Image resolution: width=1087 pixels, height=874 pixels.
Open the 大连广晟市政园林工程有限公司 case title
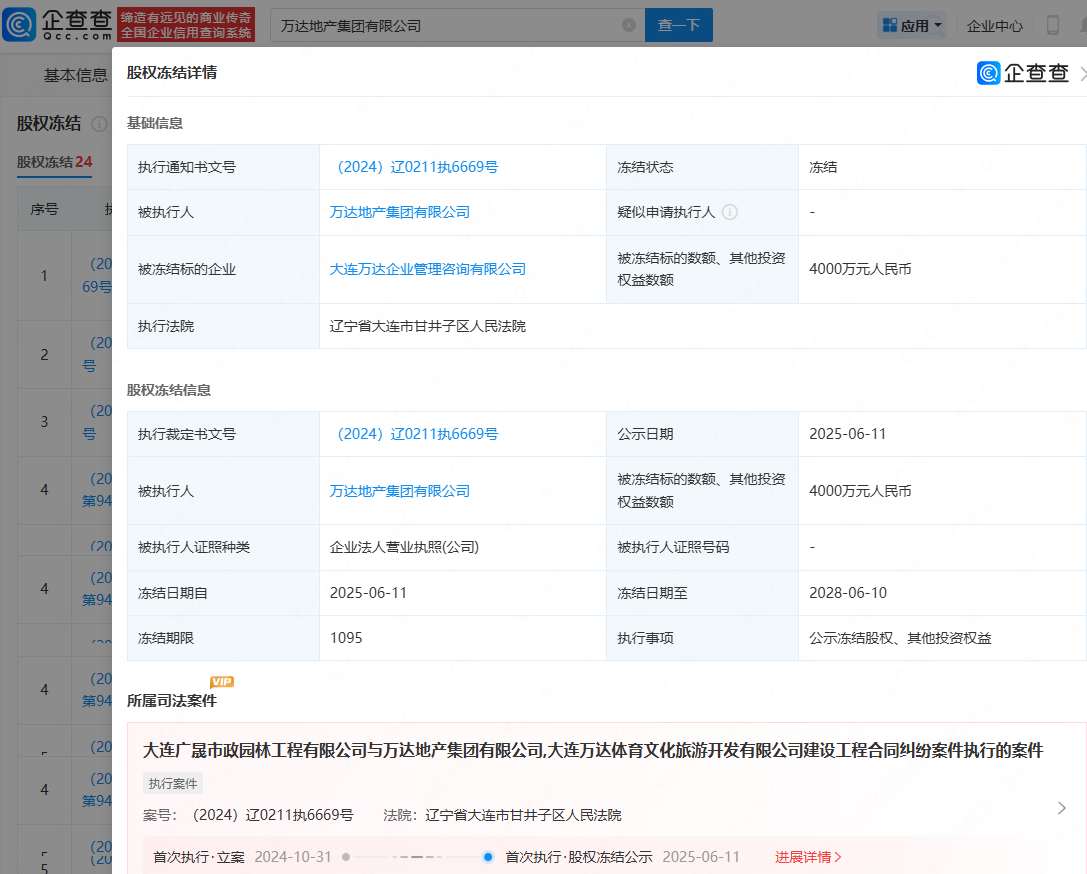point(593,750)
